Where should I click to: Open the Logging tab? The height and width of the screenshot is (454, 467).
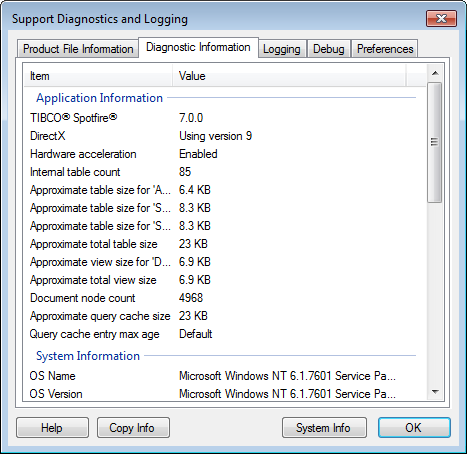tap(282, 49)
